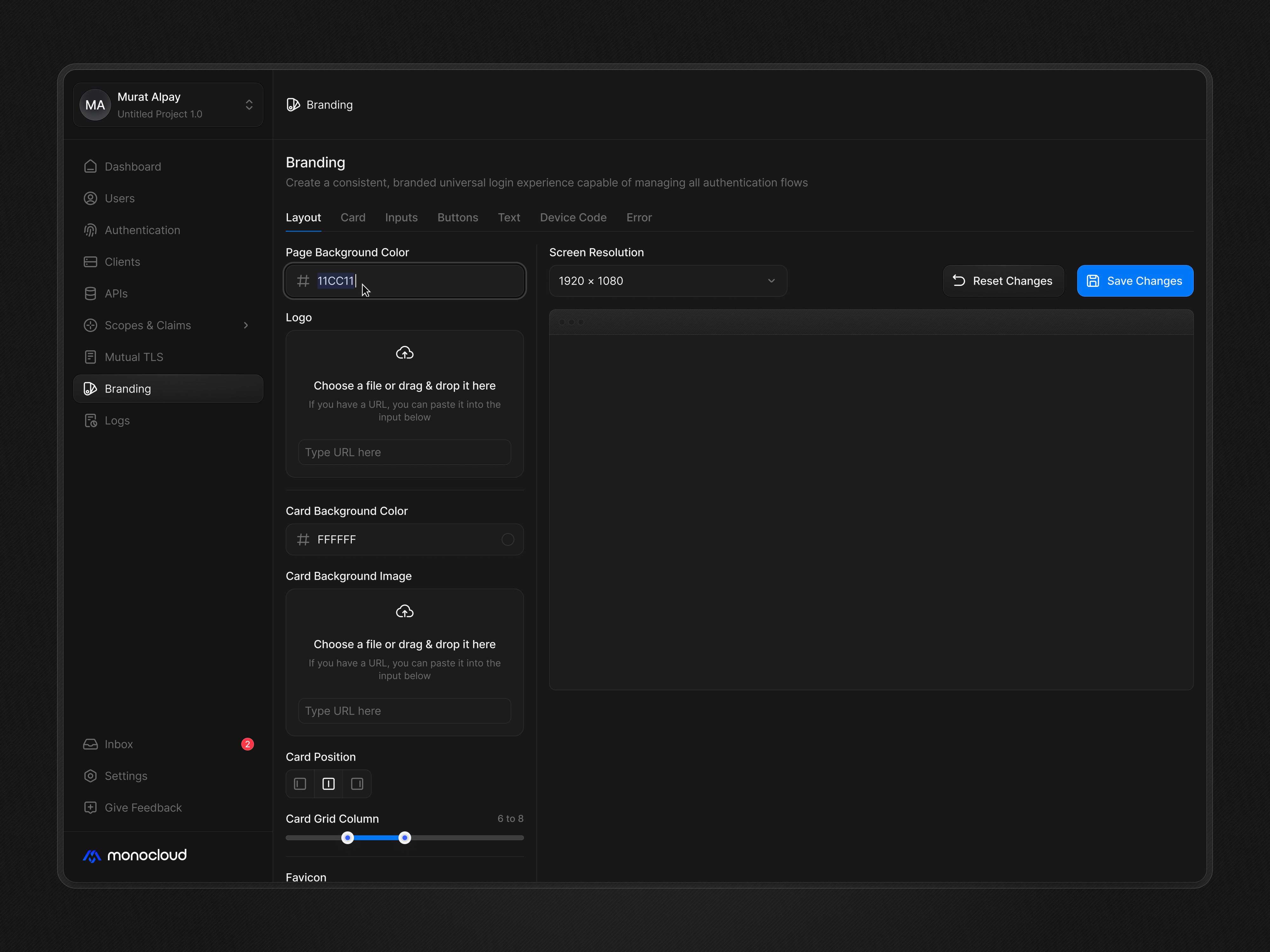This screenshot has height=952, width=1270.
Task: Click the Dashboard home icon
Action: 90,166
